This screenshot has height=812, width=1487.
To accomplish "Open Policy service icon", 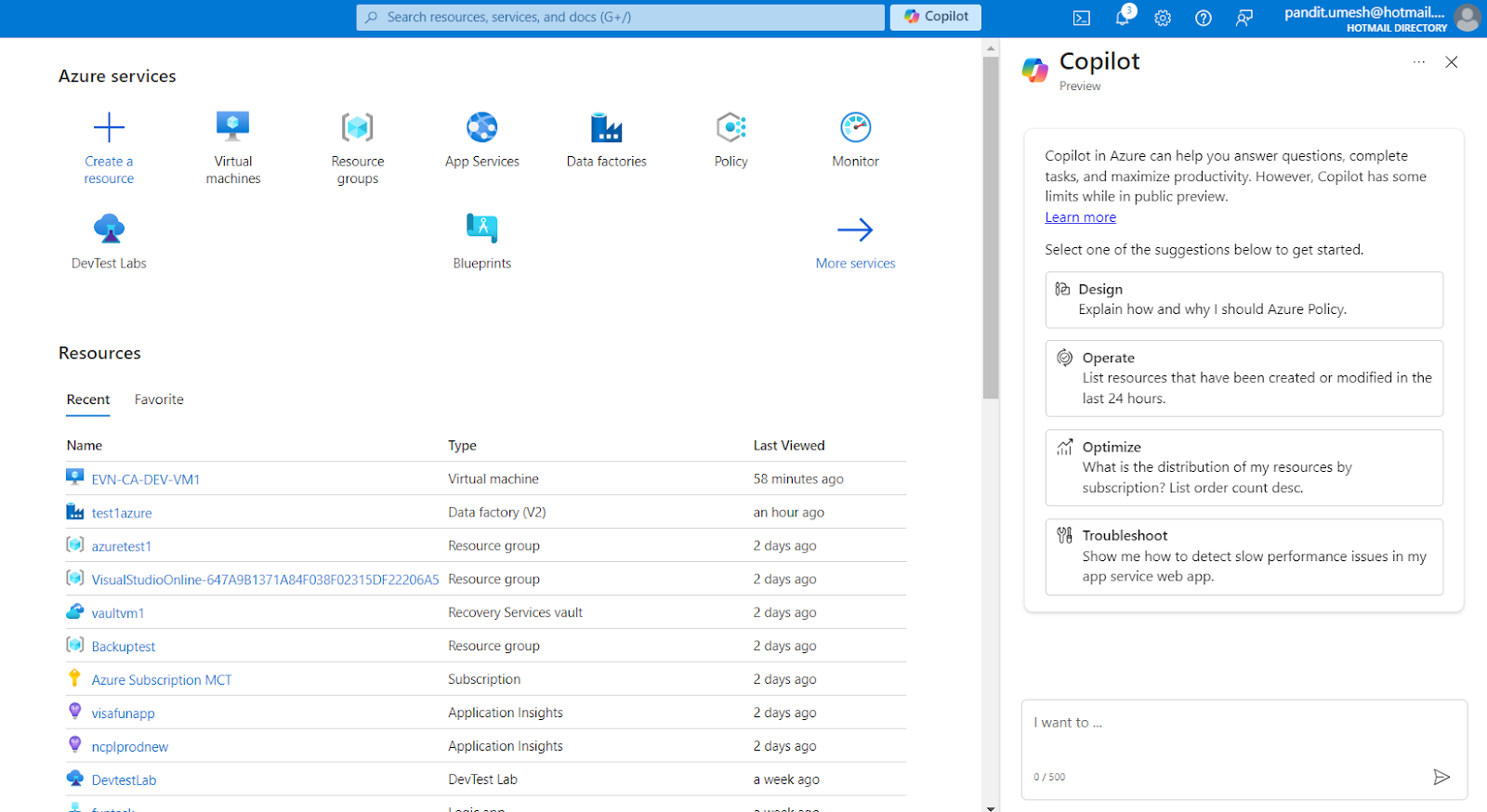I will click(x=731, y=127).
